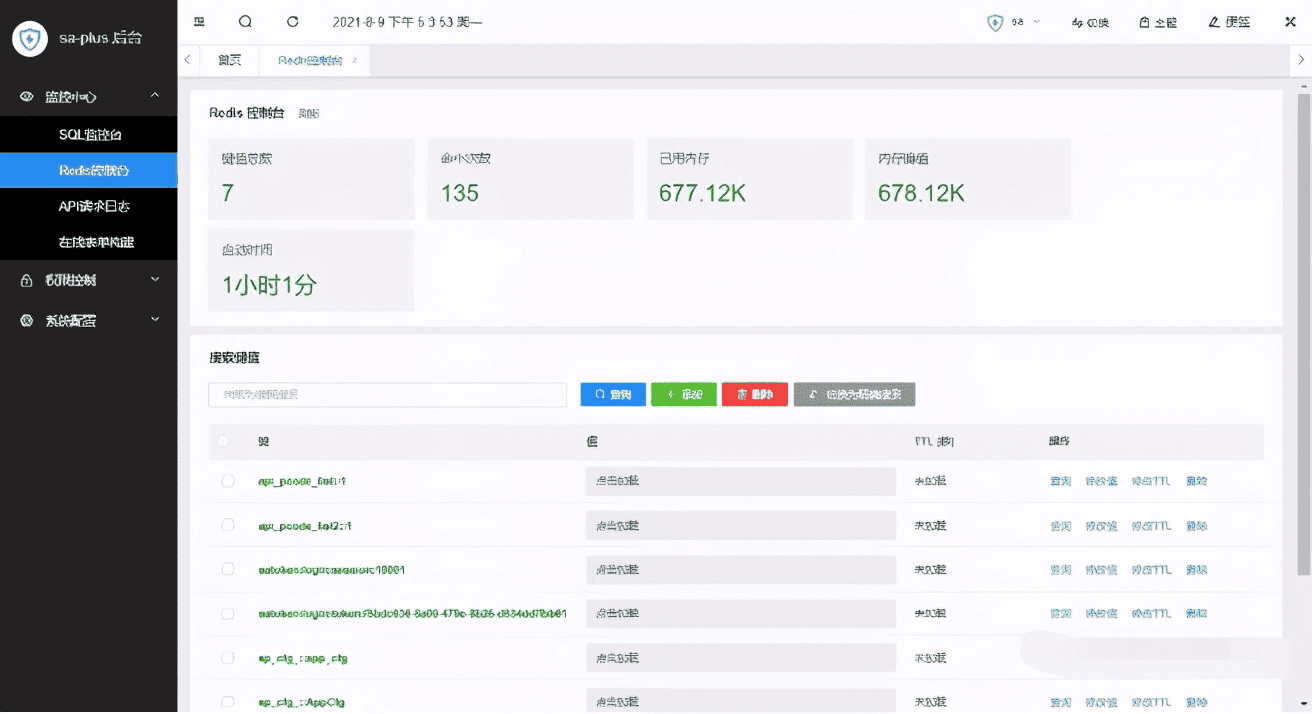Select the Redis控制台 page tab
The height and width of the screenshot is (714, 1312).
pyautogui.click(x=309, y=61)
